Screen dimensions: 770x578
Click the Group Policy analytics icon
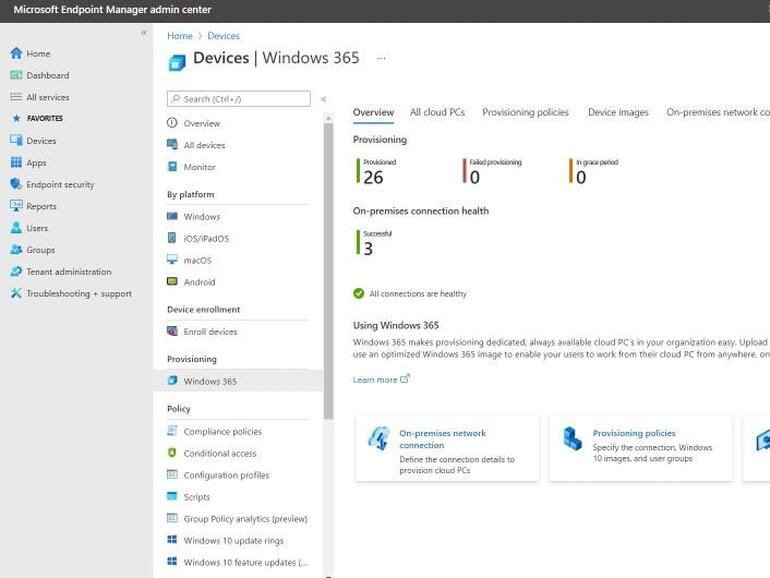[x=172, y=518]
